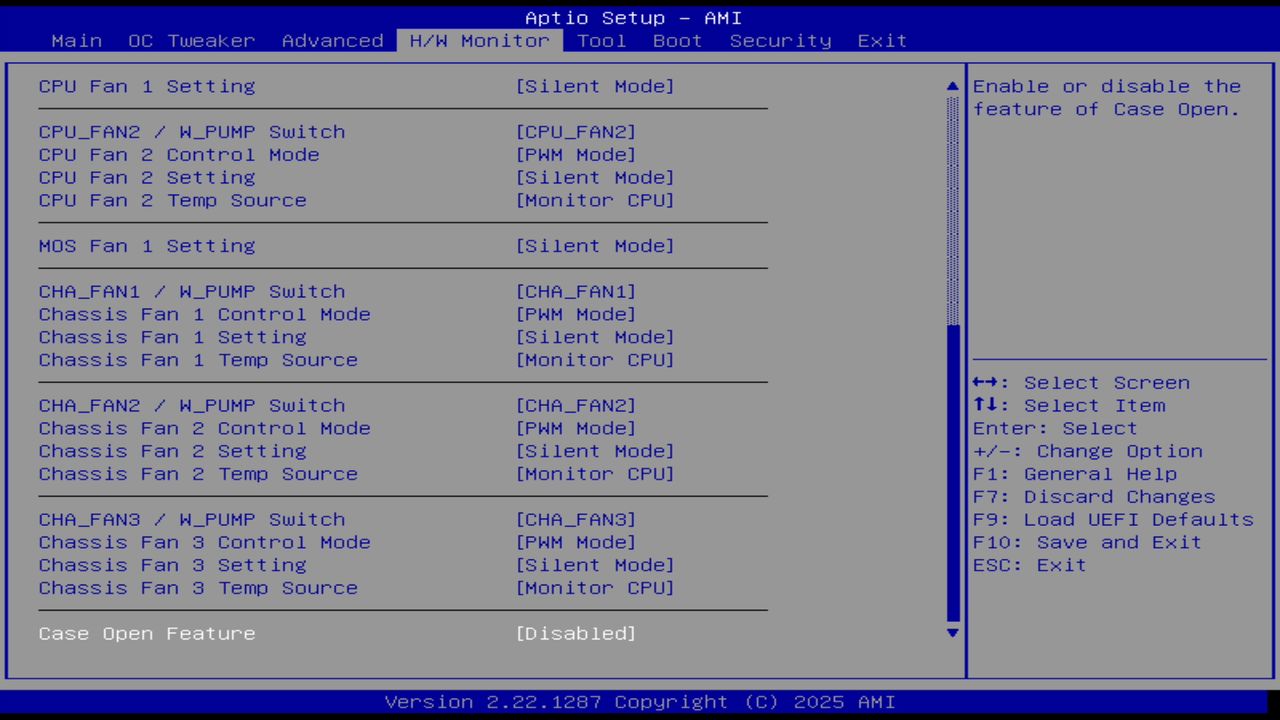1280x720 pixels.
Task: Open Chassis Fan 2 Control Mode options
Action: [x=575, y=429]
